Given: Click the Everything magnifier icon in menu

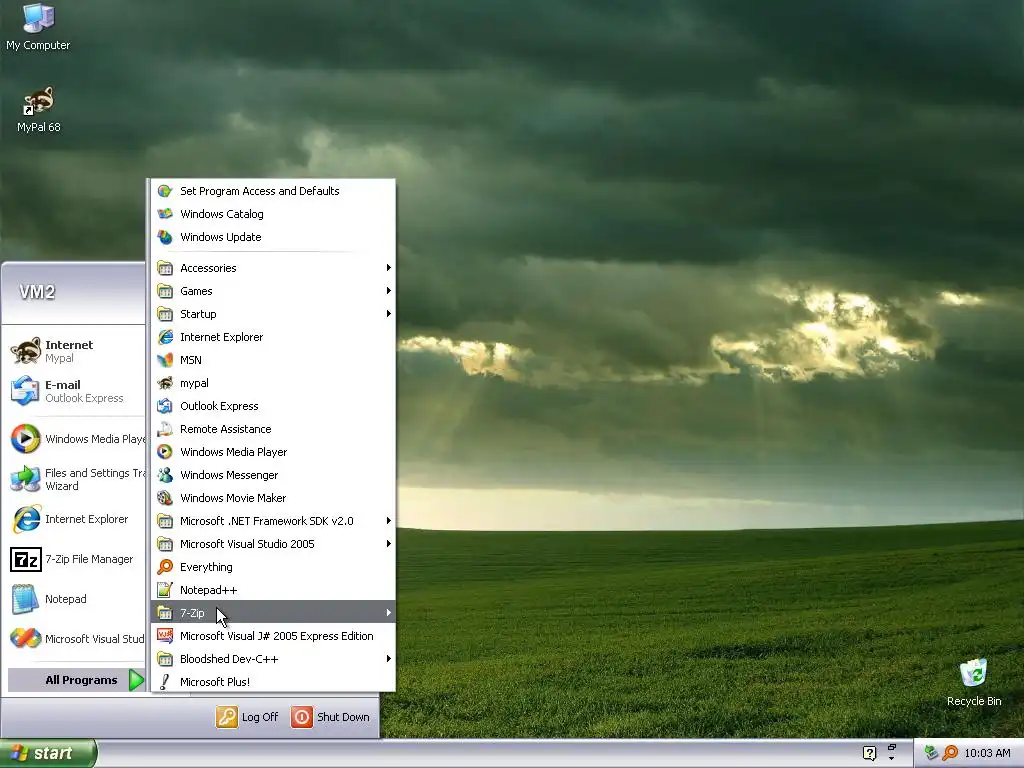Looking at the screenshot, I should coord(165,567).
